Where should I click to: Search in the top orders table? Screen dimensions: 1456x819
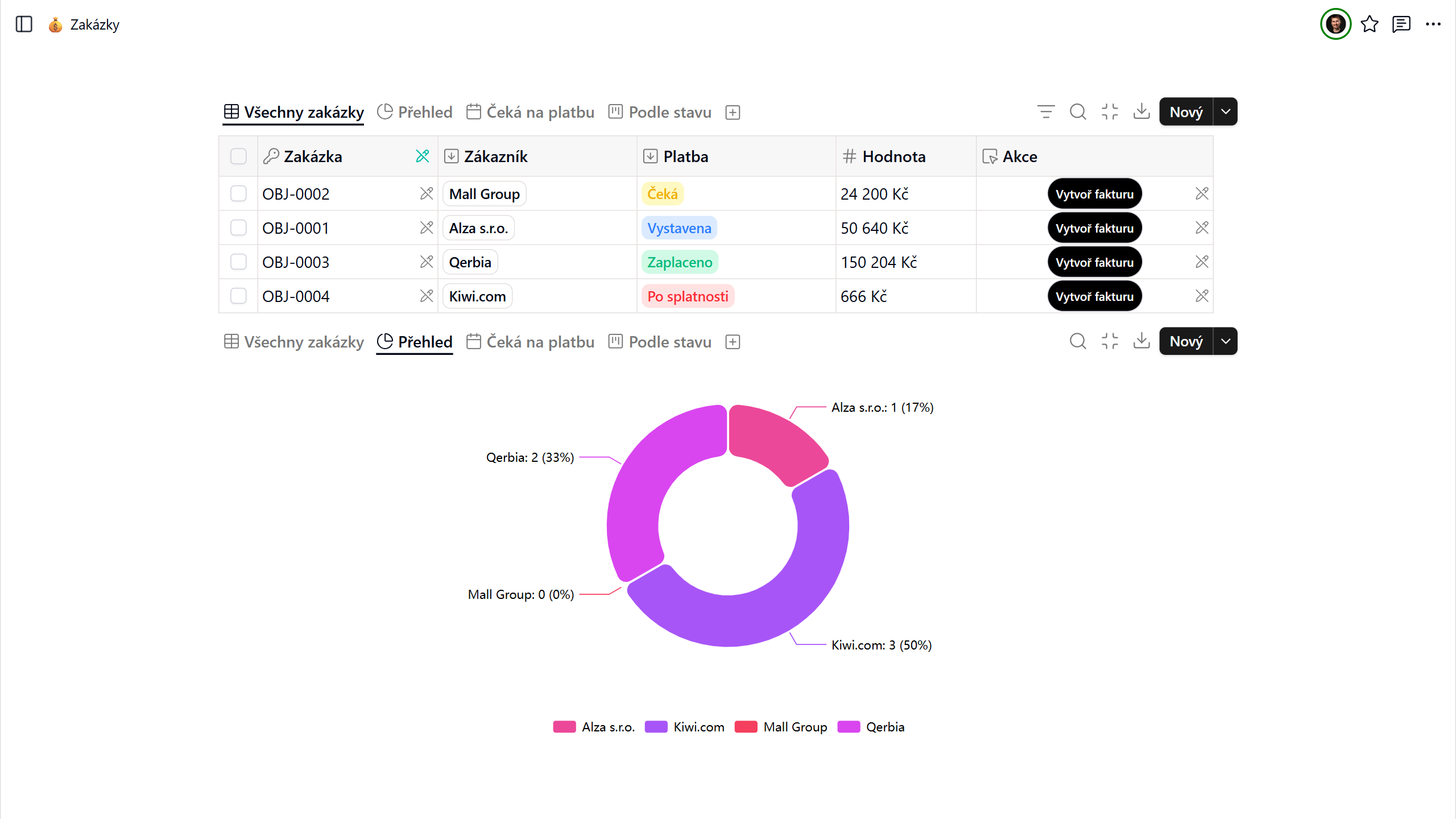tap(1078, 111)
